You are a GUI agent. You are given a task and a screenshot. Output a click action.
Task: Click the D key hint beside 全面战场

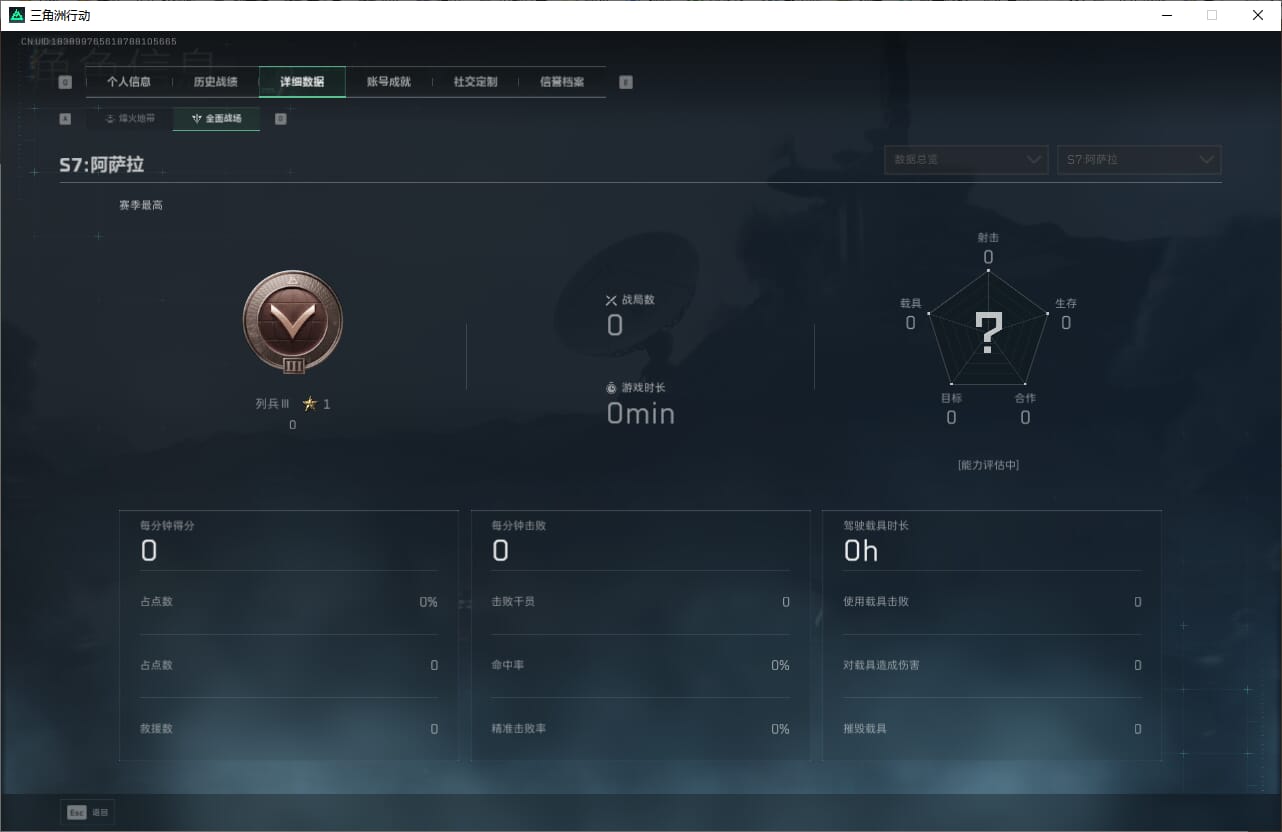pyautogui.click(x=280, y=119)
